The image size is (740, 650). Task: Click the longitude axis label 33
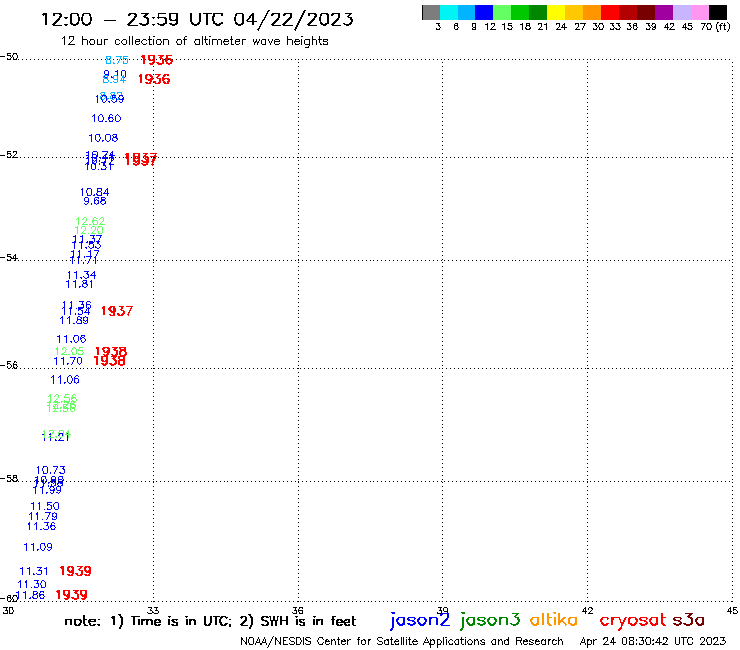tap(153, 611)
